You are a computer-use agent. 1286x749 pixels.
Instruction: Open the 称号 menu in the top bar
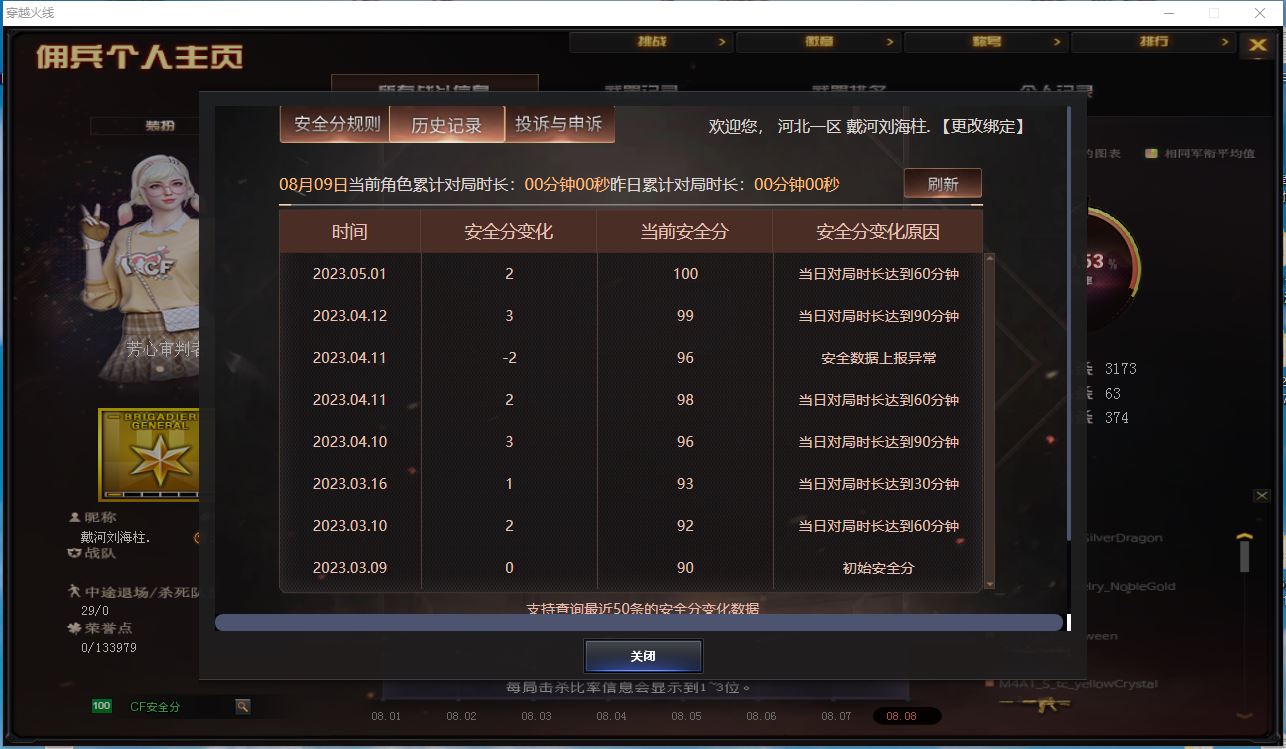(986, 42)
